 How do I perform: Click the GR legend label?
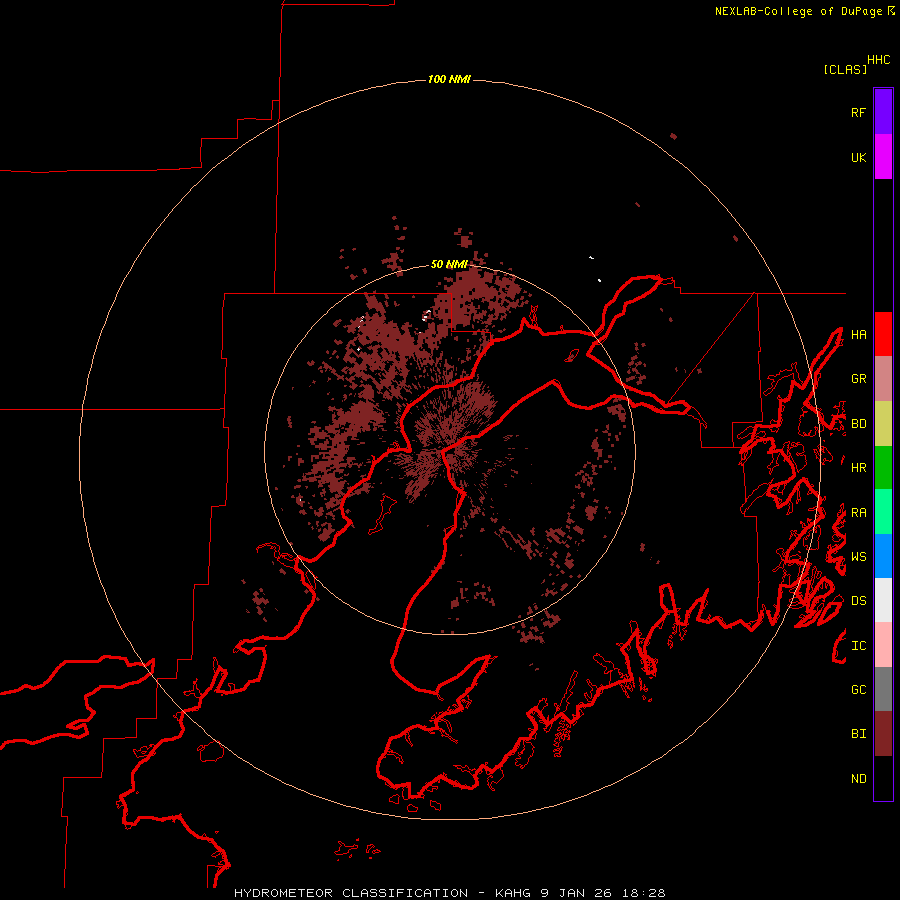(858, 379)
